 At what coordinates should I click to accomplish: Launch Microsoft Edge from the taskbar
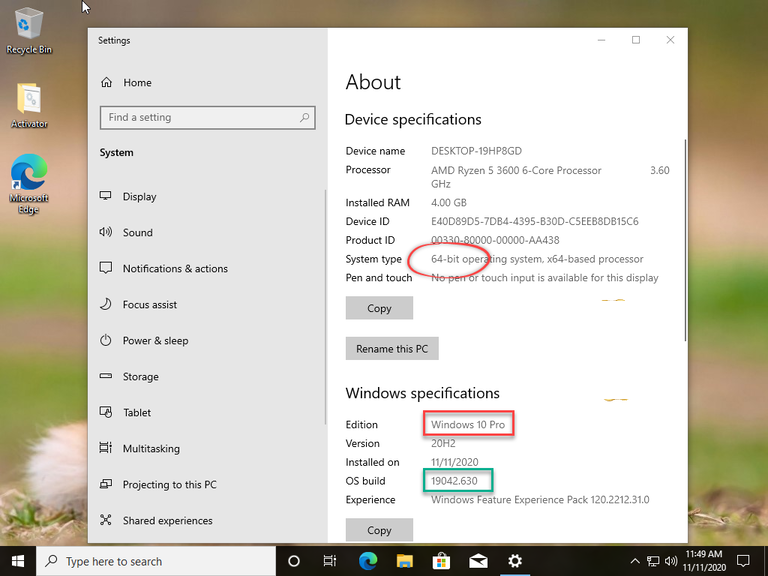[368, 561]
